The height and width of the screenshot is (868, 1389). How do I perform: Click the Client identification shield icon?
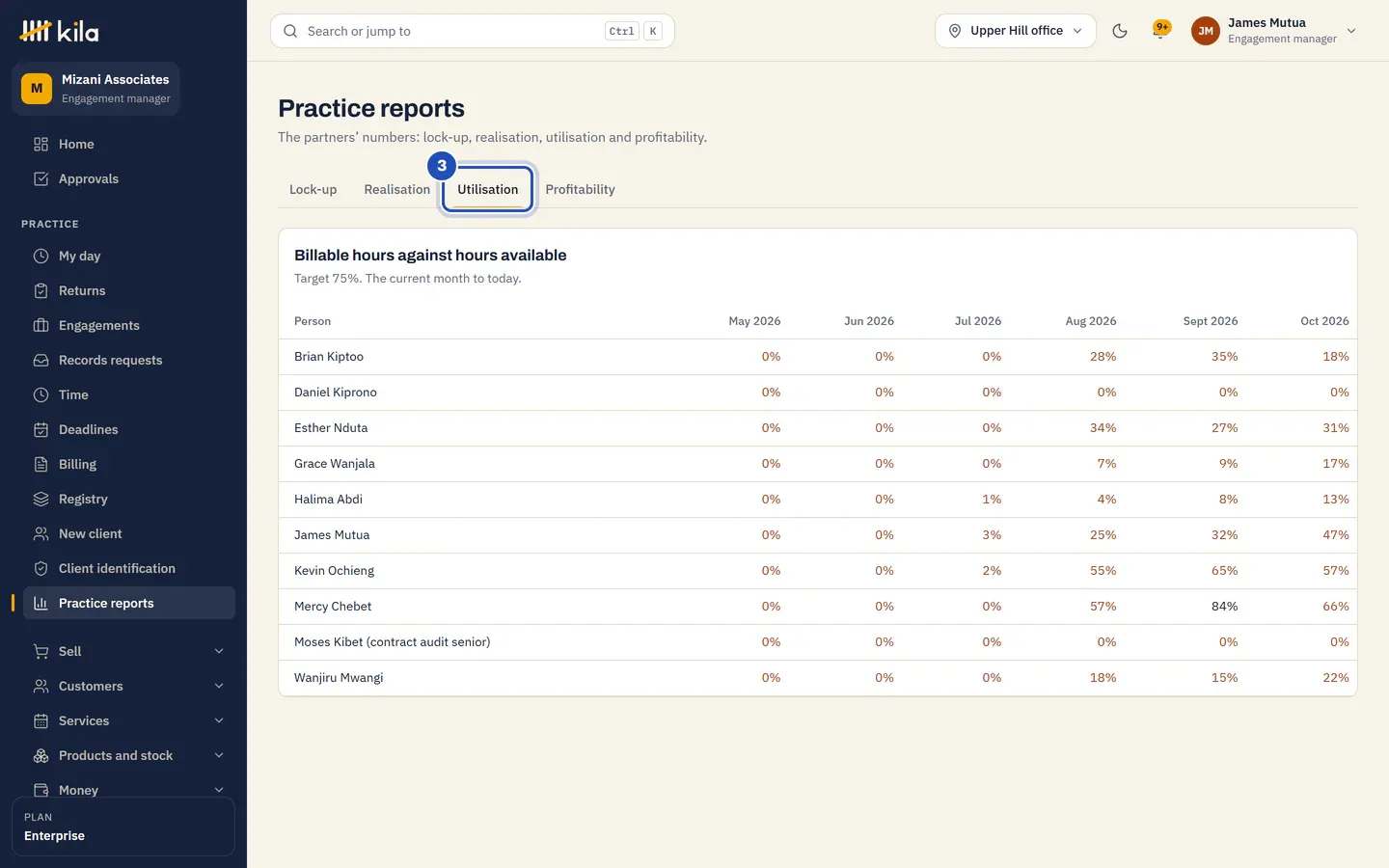pos(41,568)
